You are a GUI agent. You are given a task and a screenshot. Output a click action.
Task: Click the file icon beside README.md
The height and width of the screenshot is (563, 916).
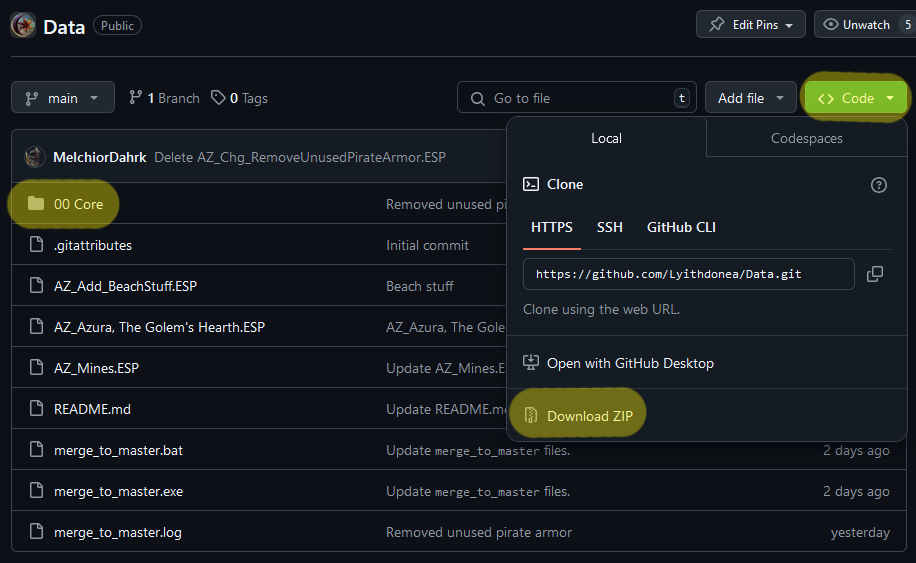coord(36,409)
